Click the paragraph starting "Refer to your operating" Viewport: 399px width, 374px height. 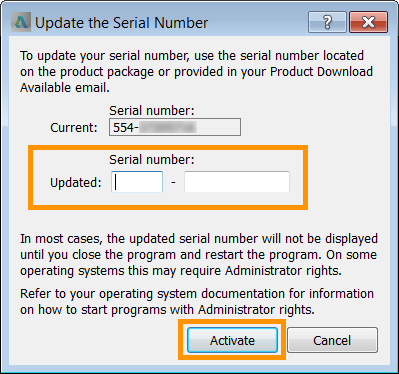click(197, 302)
